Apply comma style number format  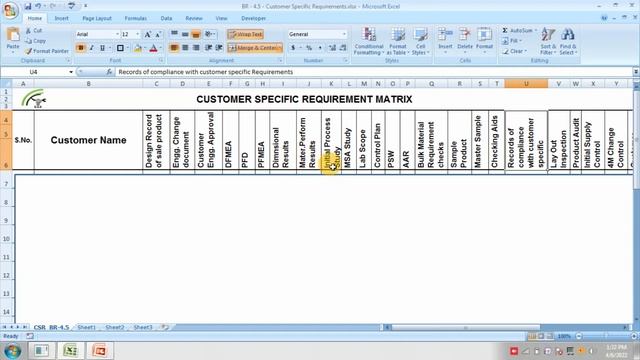pos(320,48)
